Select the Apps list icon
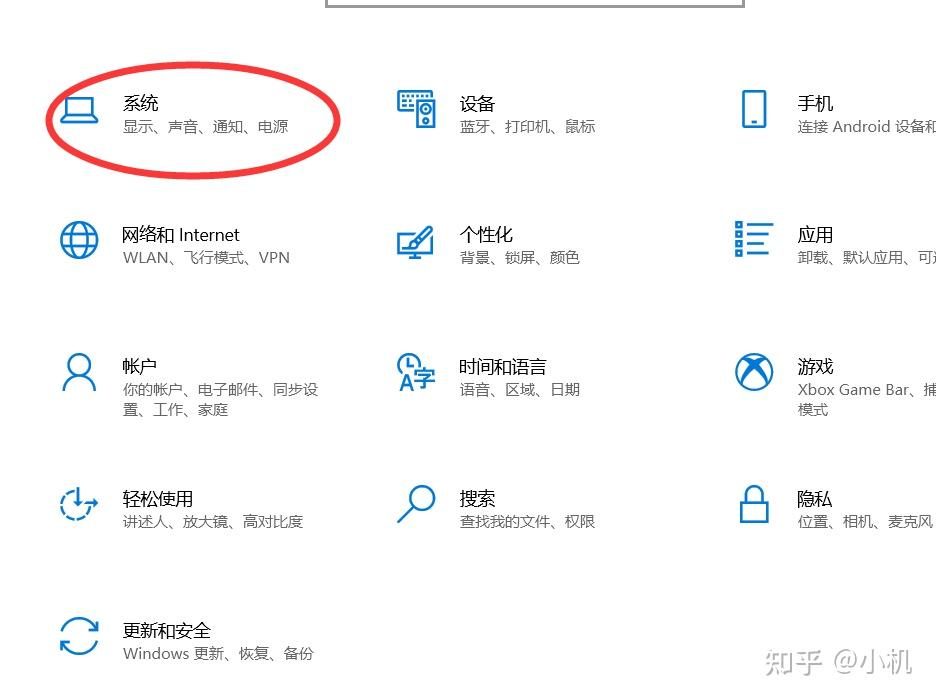The width and height of the screenshot is (936, 700). (753, 240)
